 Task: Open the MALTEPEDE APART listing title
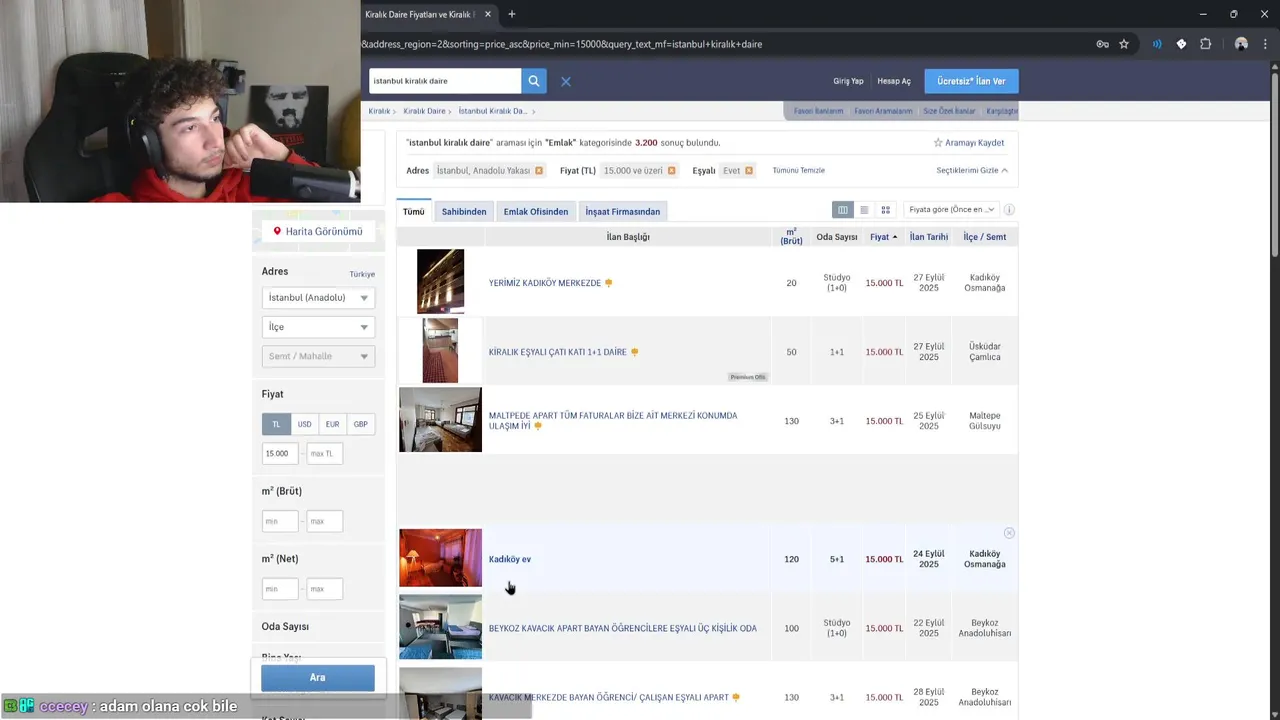pyautogui.click(x=612, y=421)
